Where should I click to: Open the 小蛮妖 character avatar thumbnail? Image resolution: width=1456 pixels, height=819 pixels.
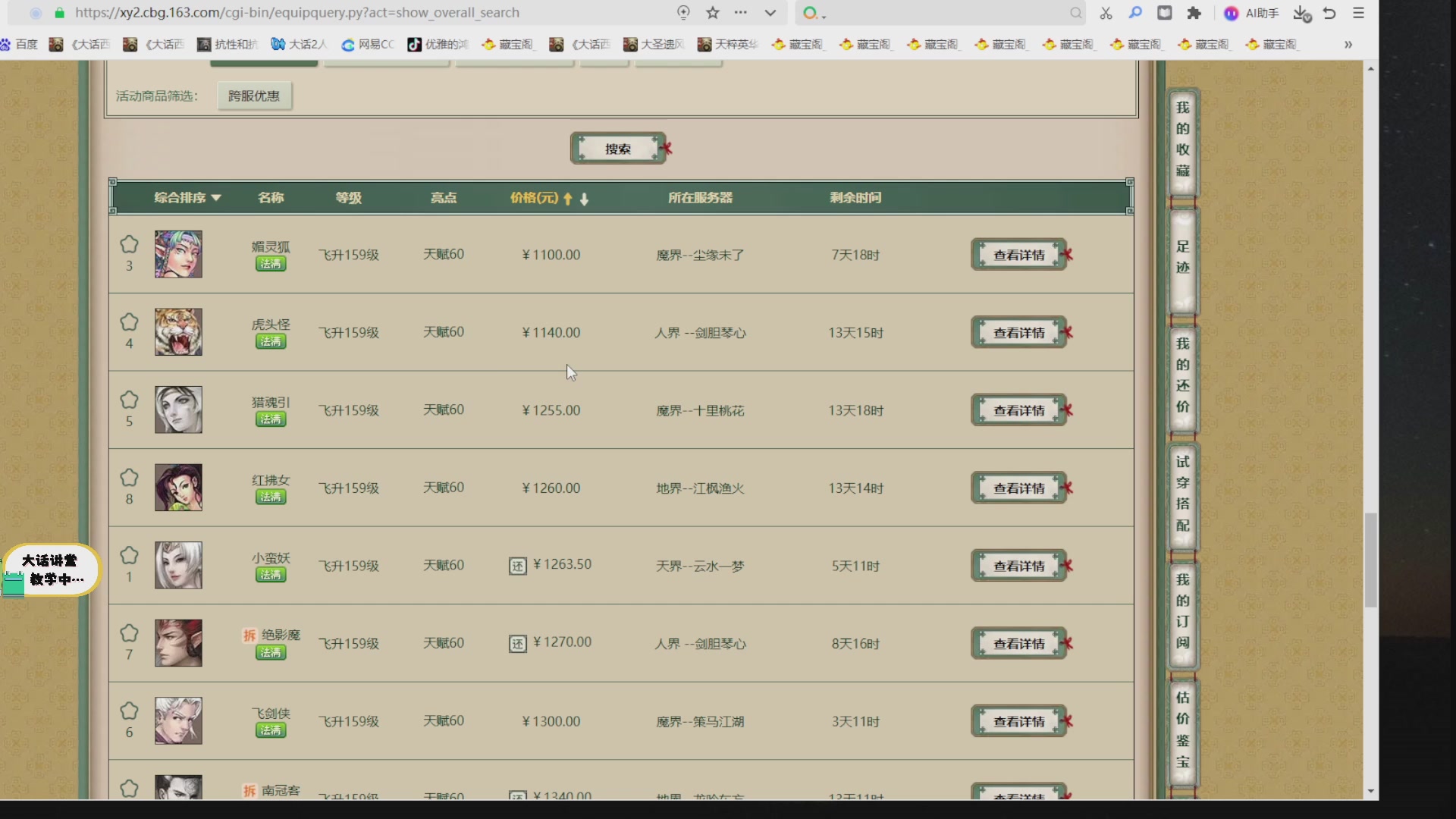178,566
